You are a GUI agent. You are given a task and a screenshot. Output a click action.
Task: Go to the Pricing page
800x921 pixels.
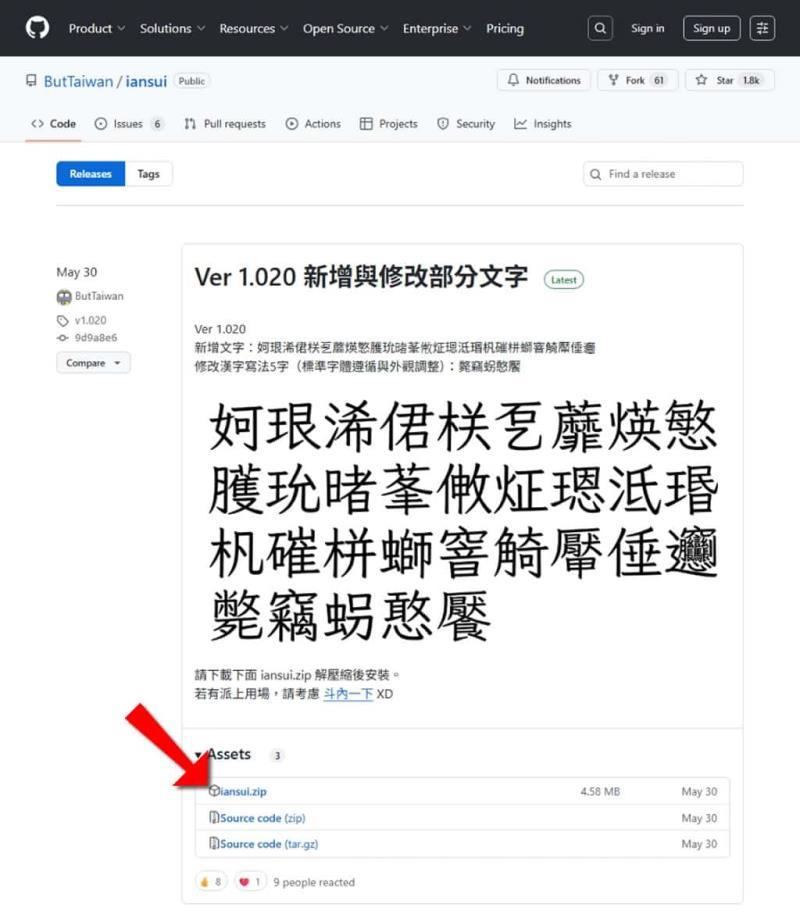[505, 28]
